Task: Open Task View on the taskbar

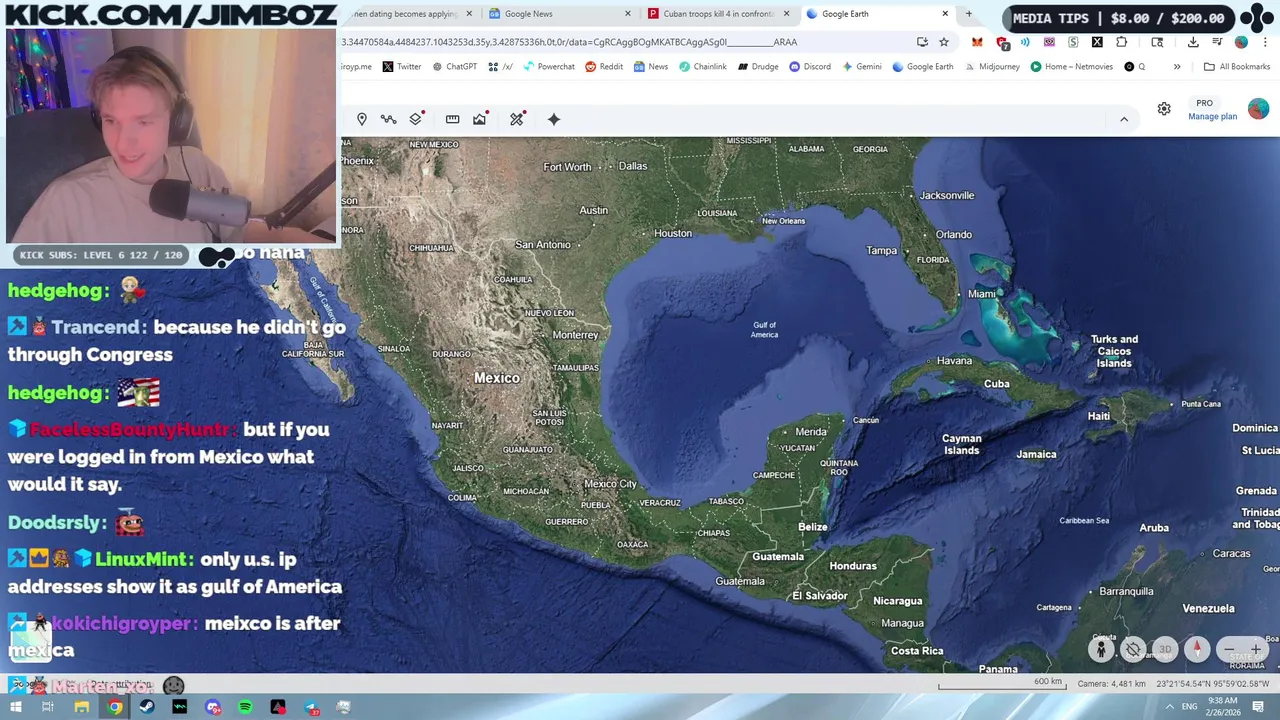Action: (x=47, y=707)
